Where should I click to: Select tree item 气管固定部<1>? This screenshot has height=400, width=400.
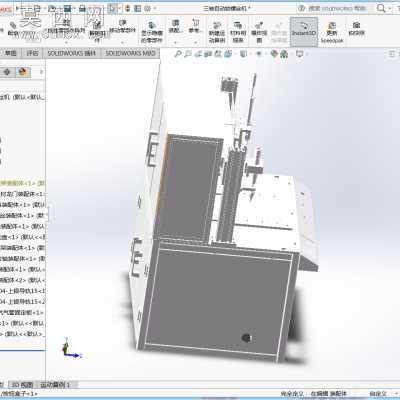(22, 312)
